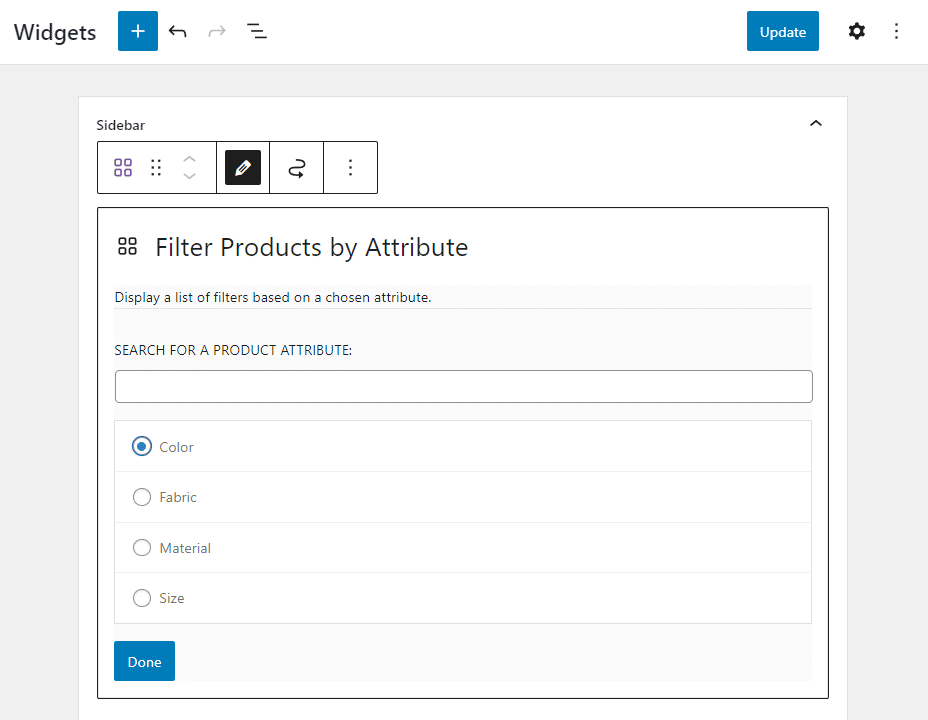Click move block down arrow
Screen dimensions: 928x720
(190, 175)
